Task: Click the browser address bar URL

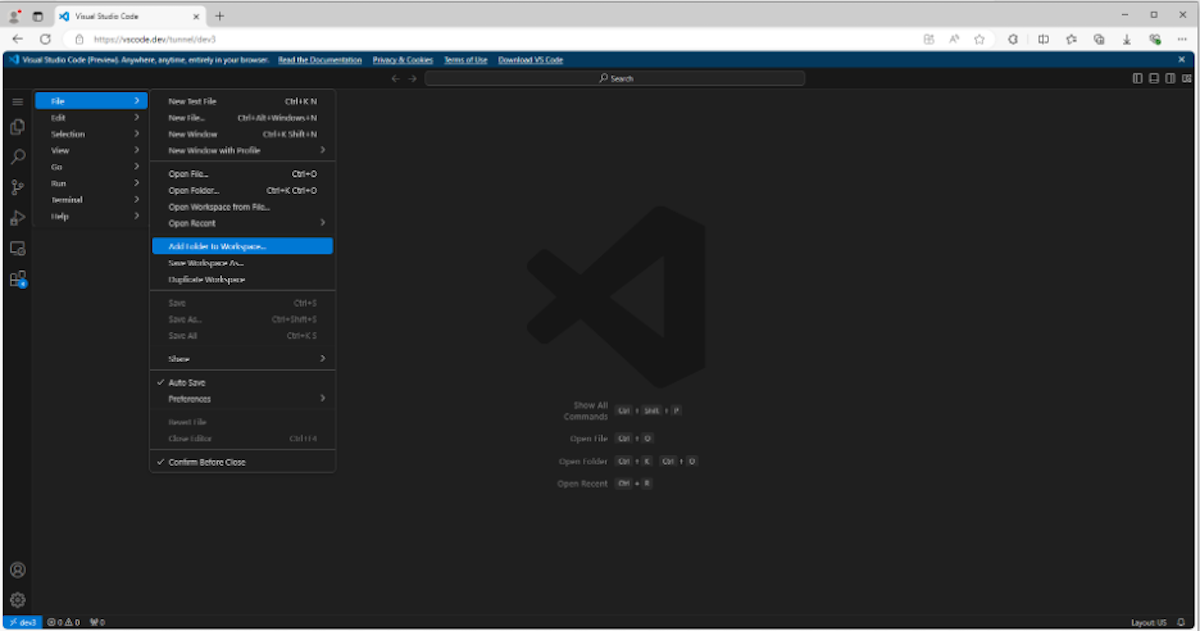Action: click(x=155, y=39)
